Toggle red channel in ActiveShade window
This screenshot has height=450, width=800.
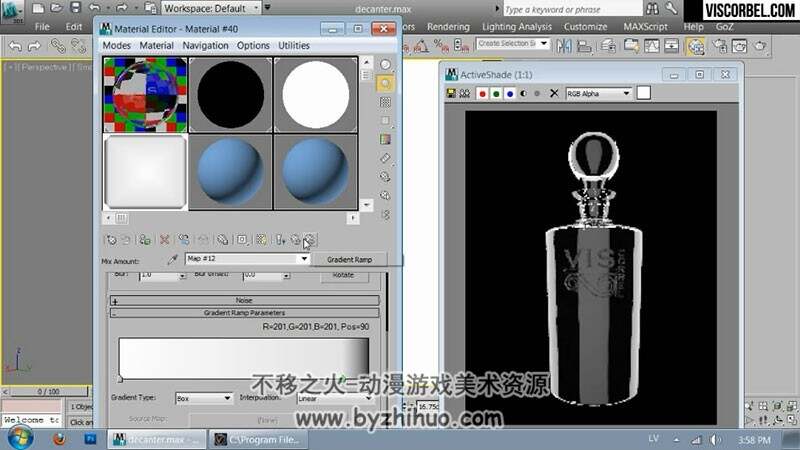(x=482, y=93)
